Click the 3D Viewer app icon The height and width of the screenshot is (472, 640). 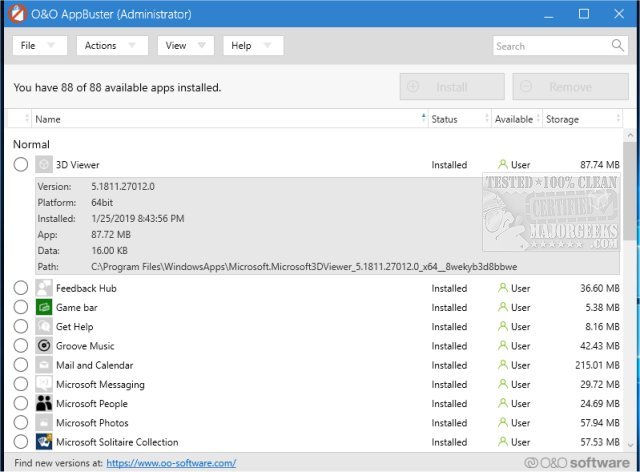(x=44, y=165)
